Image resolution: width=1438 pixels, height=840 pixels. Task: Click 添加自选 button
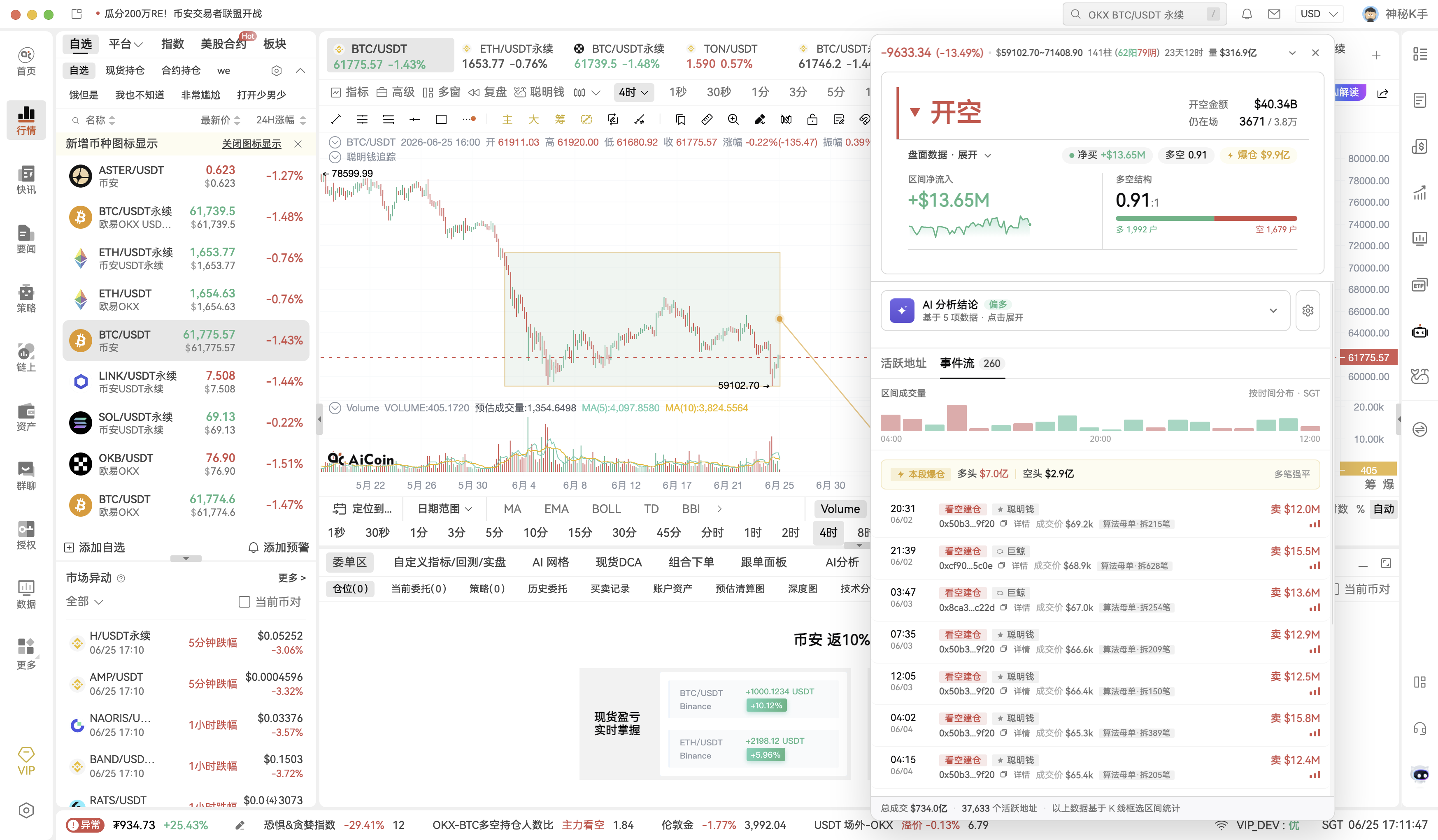tap(94, 548)
